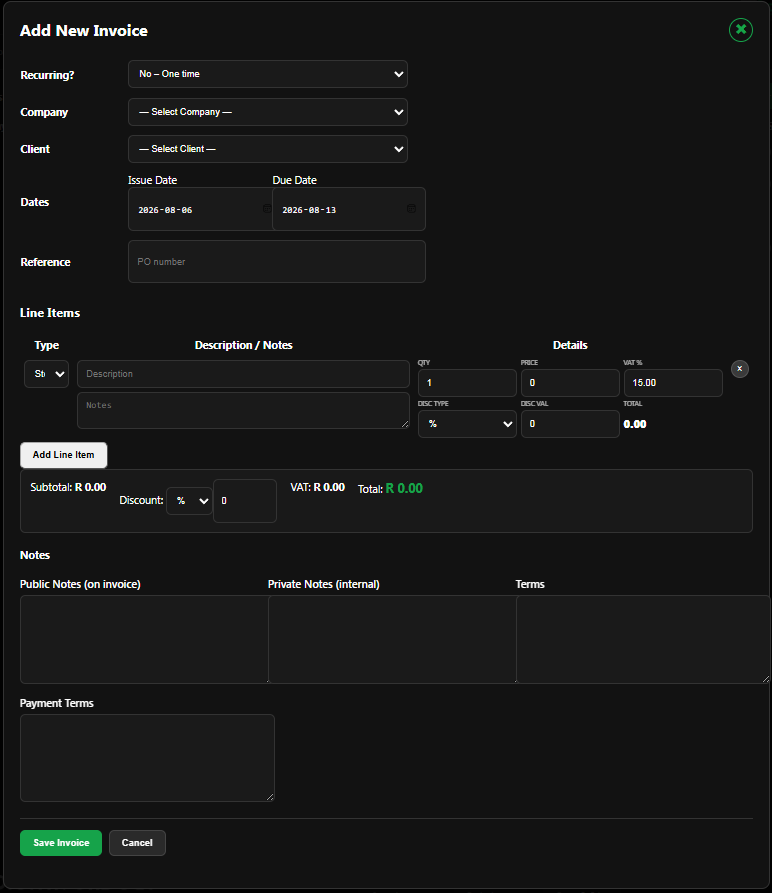Click the Disc Val input field

pyautogui.click(x=570, y=424)
